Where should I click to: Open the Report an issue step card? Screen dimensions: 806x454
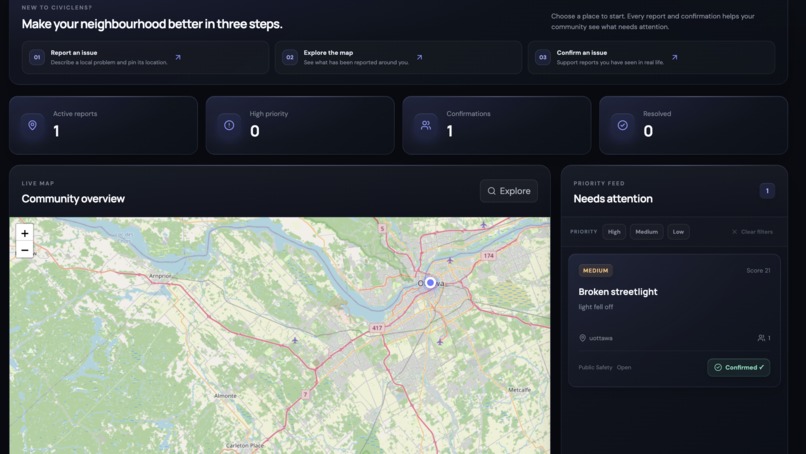click(145, 58)
